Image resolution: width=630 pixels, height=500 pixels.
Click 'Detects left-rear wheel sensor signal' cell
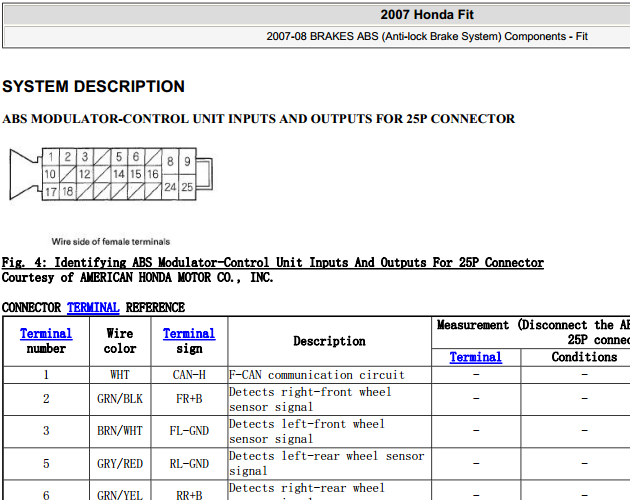[x=329, y=463]
